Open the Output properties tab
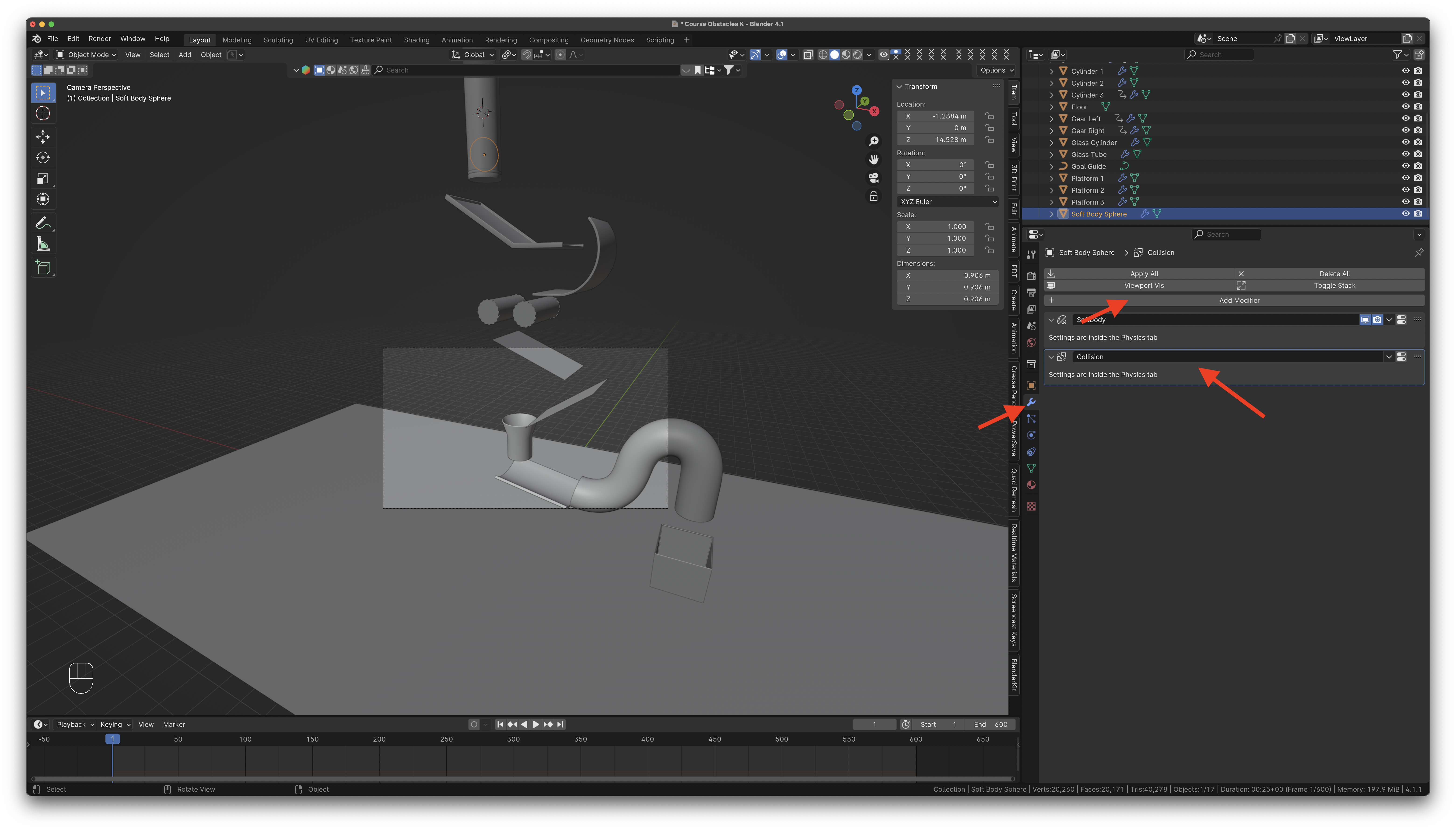The image size is (1456, 830). 1031,293
